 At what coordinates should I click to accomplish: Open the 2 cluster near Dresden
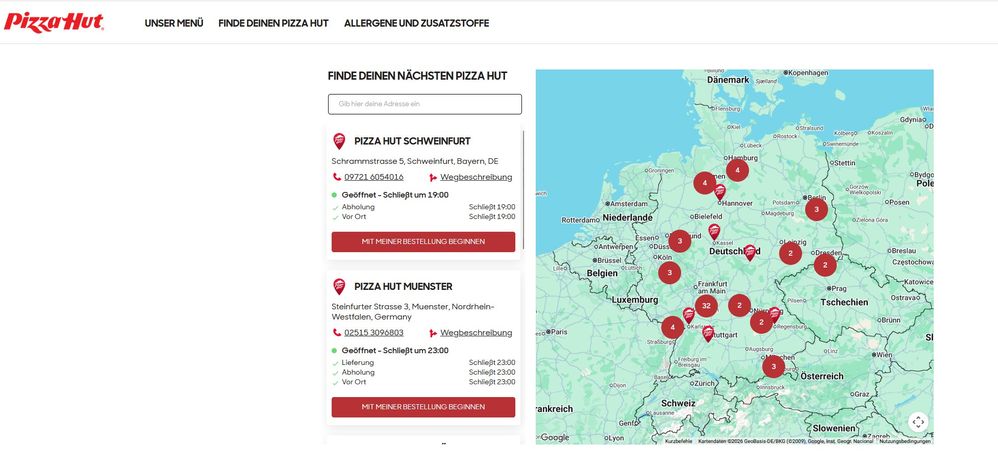tap(825, 265)
